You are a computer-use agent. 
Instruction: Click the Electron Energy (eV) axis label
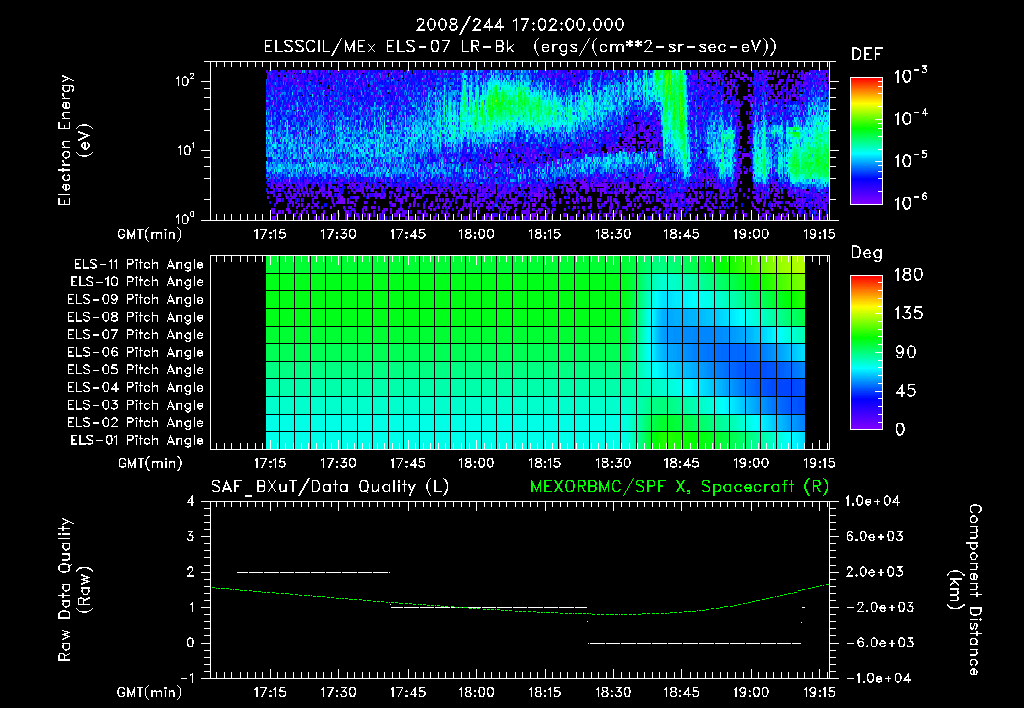pyautogui.click(x=74, y=140)
